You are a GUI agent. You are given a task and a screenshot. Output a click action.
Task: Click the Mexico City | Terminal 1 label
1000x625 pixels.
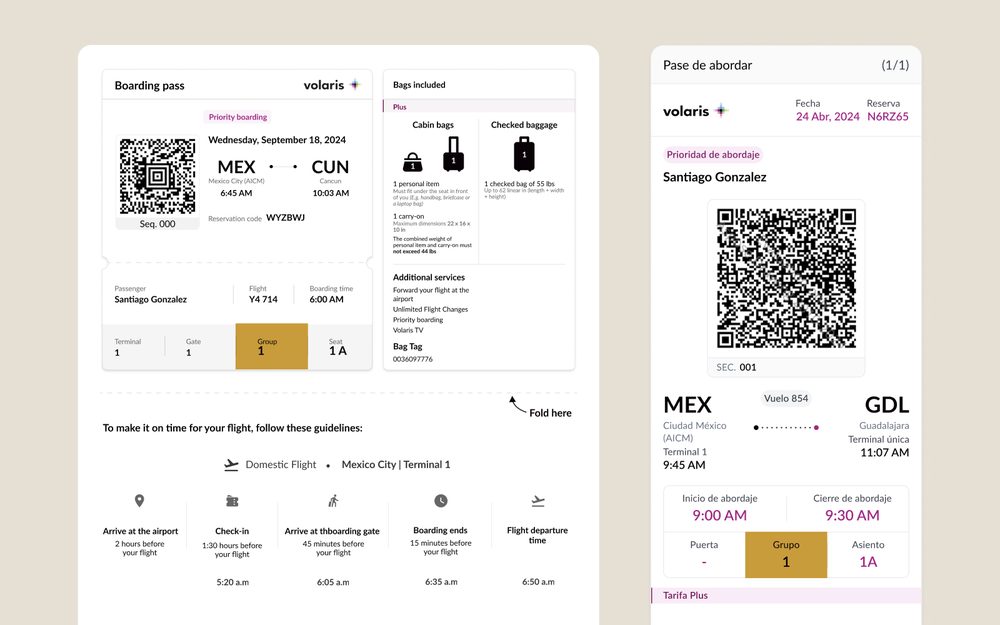[x=395, y=464]
